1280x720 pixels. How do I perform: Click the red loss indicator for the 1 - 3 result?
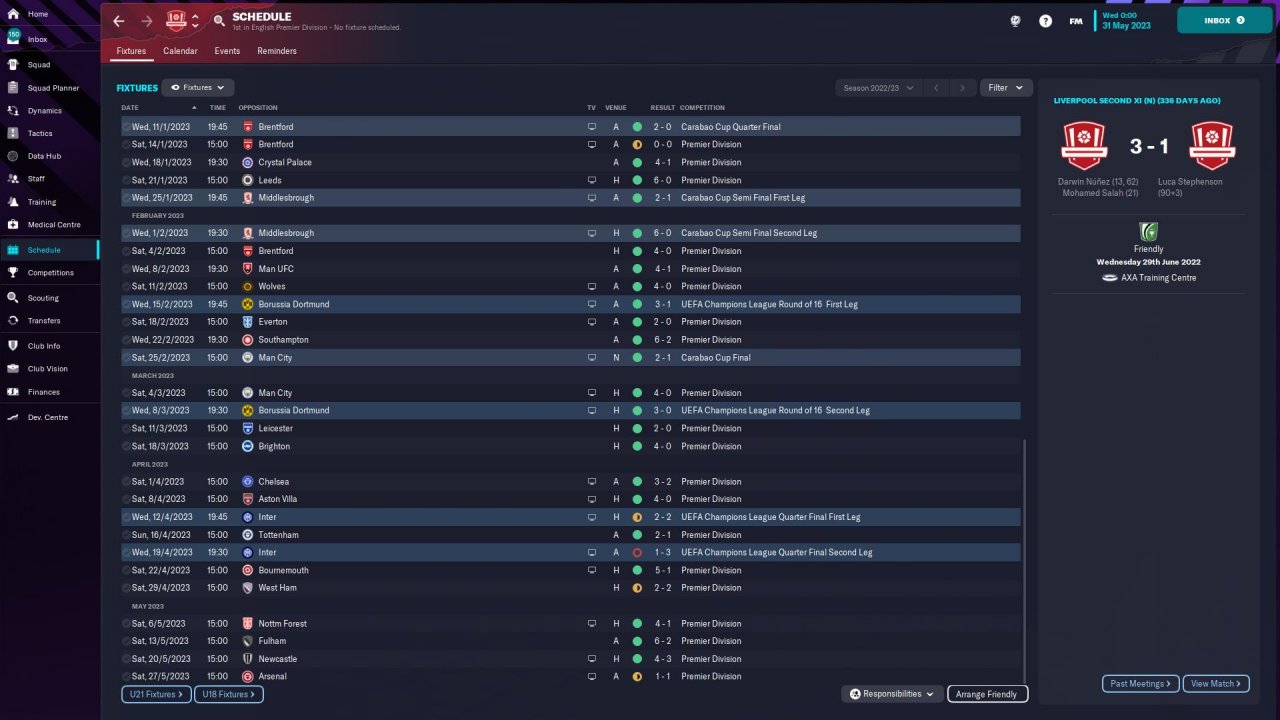click(637, 552)
